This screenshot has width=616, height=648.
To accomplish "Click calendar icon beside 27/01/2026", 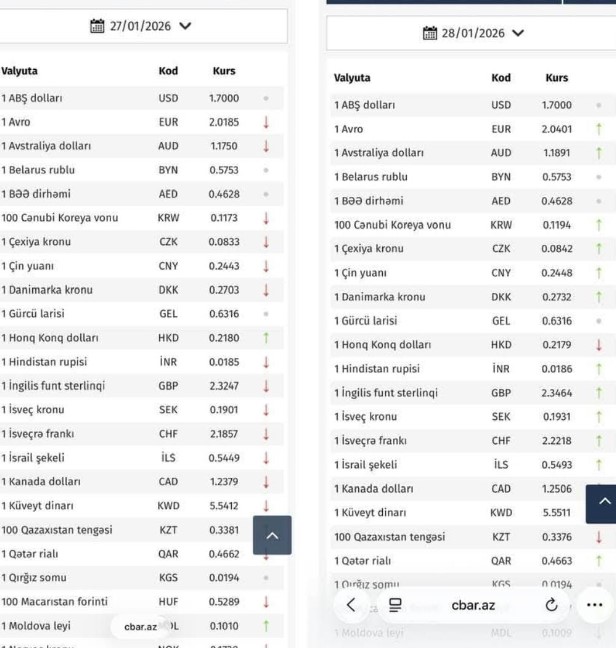I will (98, 26).
